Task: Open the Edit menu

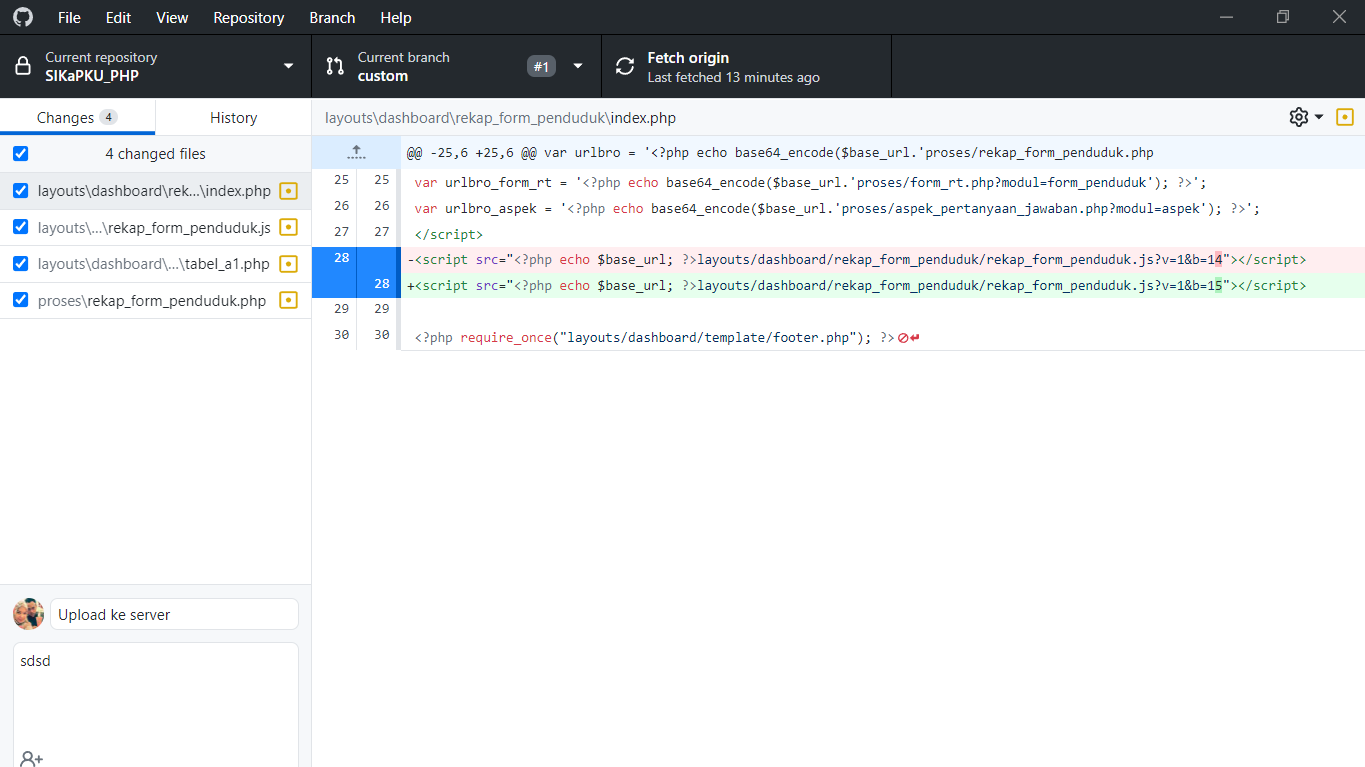Action: pos(118,17)
